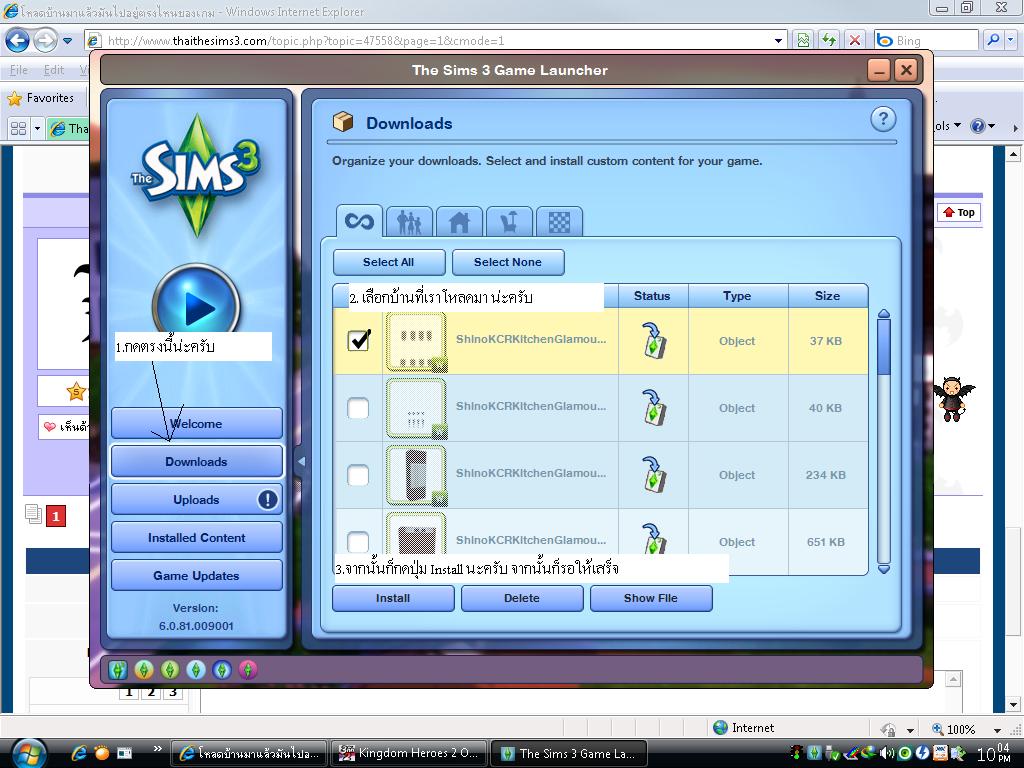Click the downloads list scrollbar thumb

pyautogui.click(x=884, y=347)
